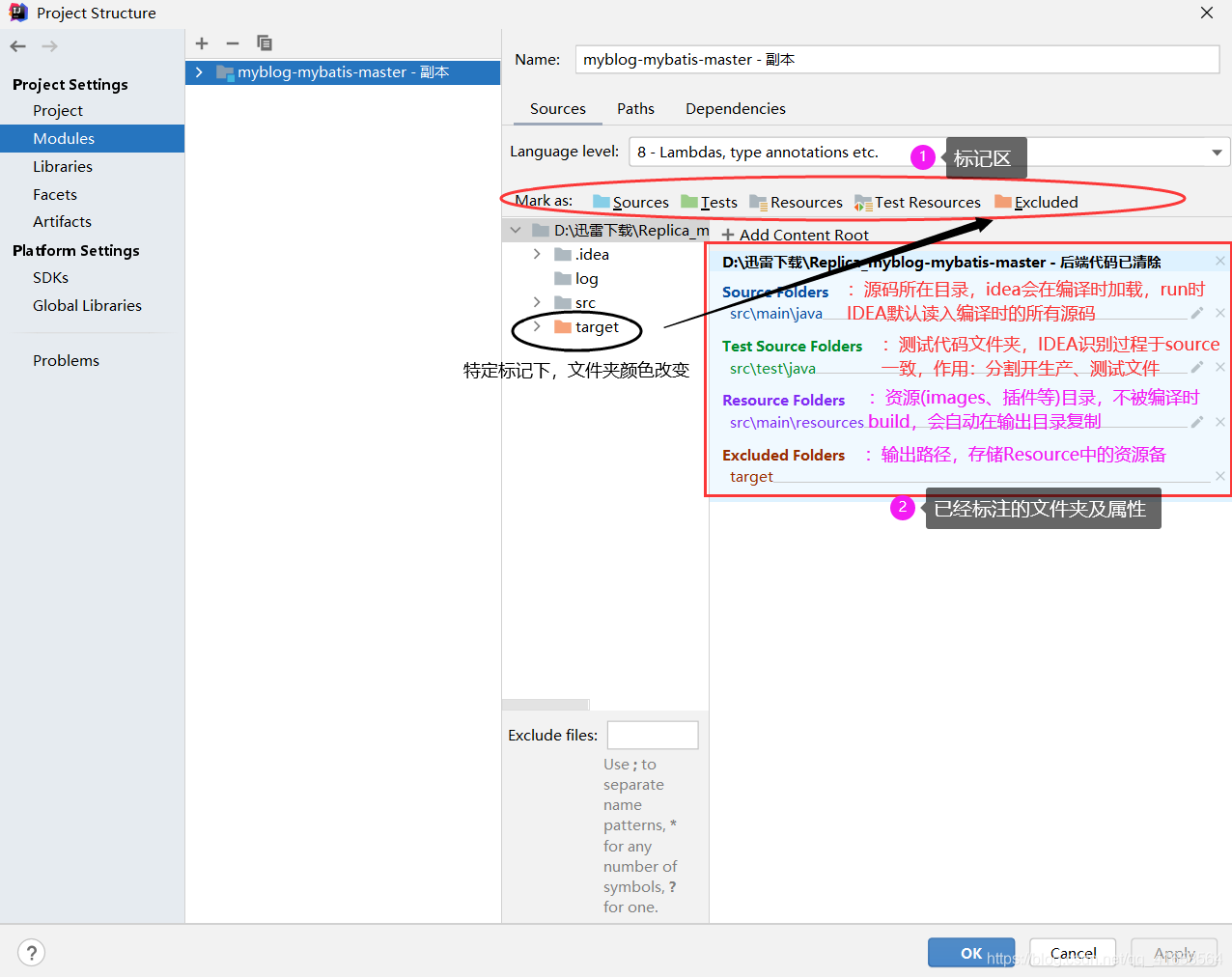
Task: Click the Apply button
Action: [1174, 953]
